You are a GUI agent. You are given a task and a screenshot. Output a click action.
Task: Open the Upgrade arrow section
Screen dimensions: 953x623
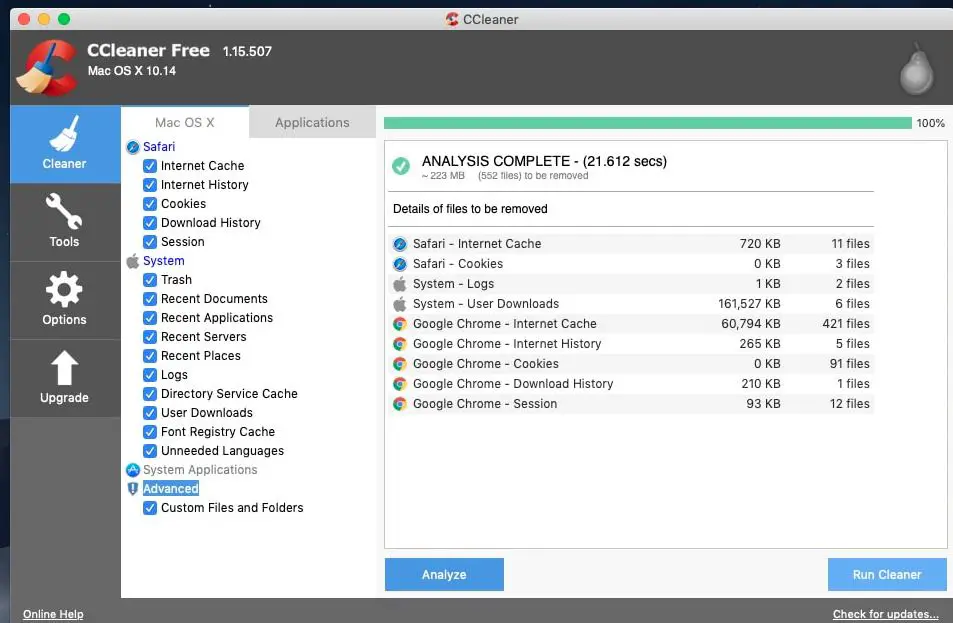pyautogui.click(x=64, y=377)
